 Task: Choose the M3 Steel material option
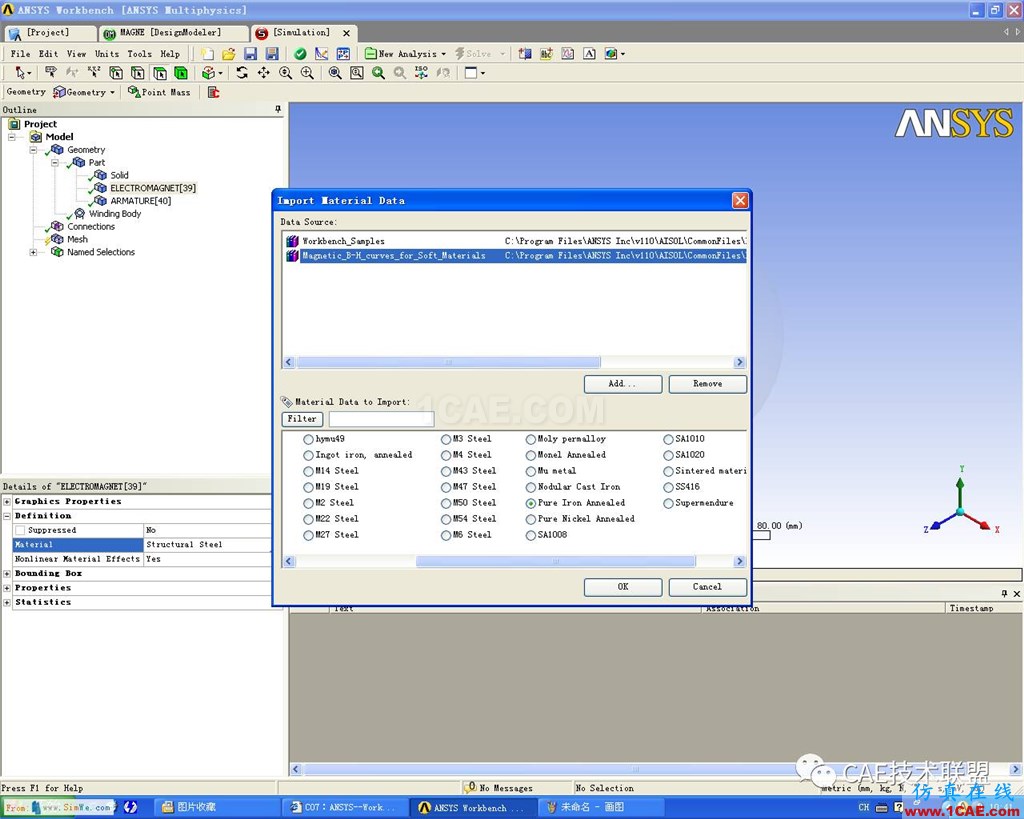[x=445, y=440]
